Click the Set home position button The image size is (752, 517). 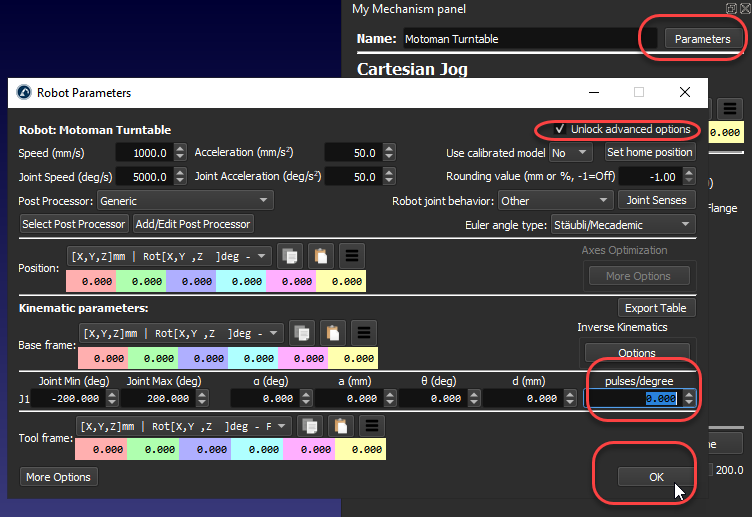[x=649, y=153]
